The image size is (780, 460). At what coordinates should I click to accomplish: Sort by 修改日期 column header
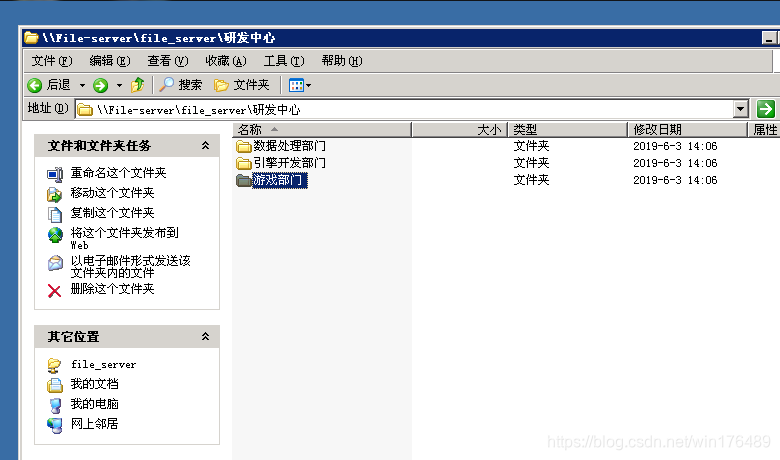[x=687, y=130]
